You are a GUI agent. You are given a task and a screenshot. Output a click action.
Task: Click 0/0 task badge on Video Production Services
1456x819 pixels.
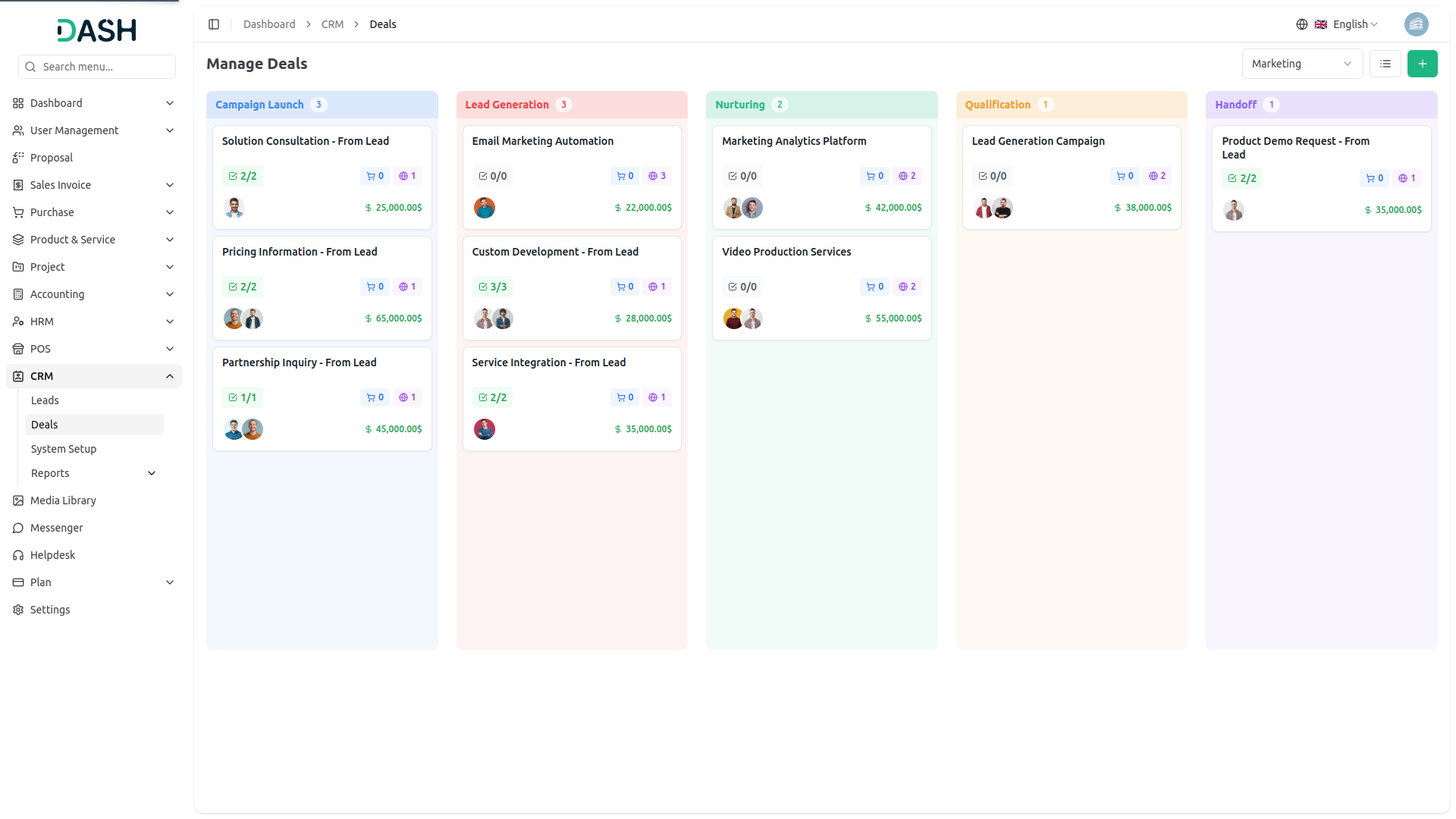tap(742, 287)
